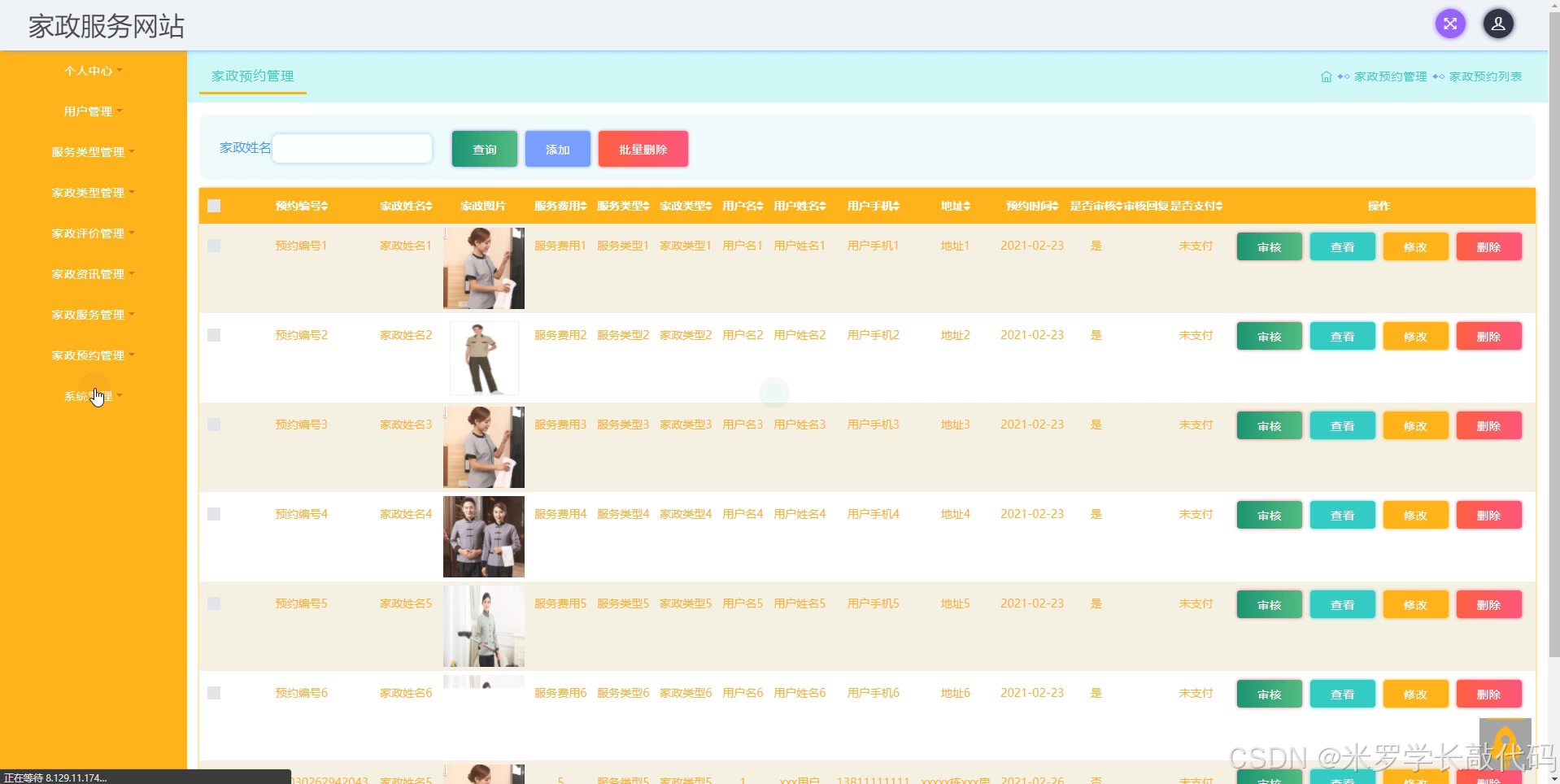Check the row for 预约编号1
The width and height of the screenshot is (1560, 784).
[x=214, y=246]
